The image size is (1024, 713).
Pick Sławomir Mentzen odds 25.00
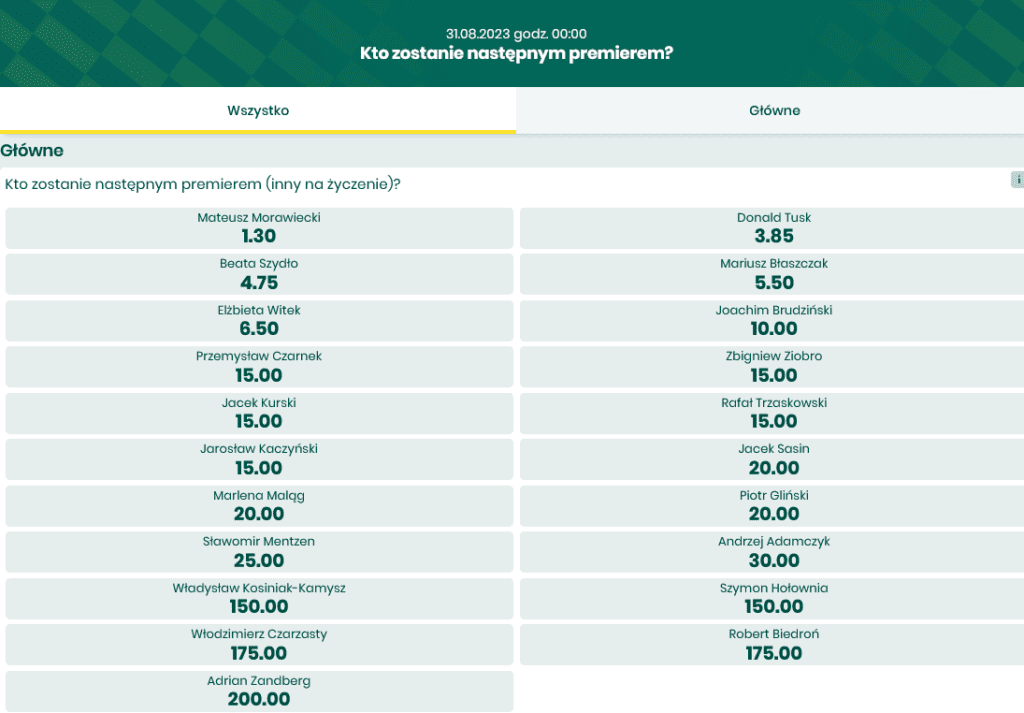(259, 552)
